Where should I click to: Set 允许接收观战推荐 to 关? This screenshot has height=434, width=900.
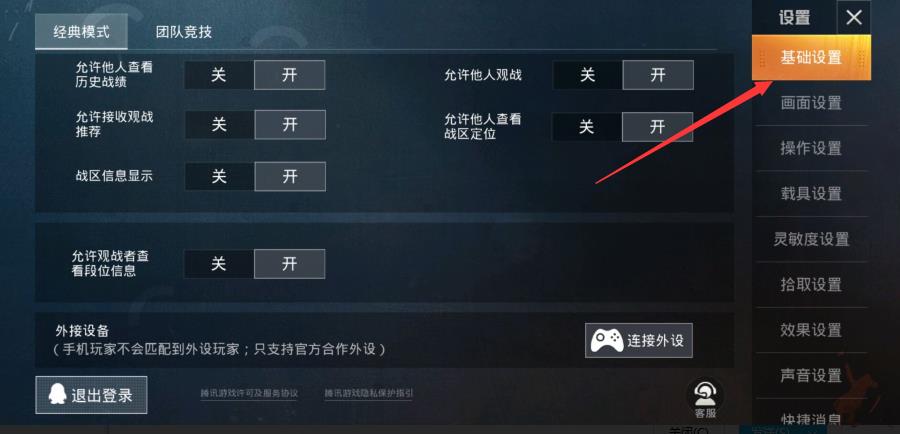[x=219, y=125]
